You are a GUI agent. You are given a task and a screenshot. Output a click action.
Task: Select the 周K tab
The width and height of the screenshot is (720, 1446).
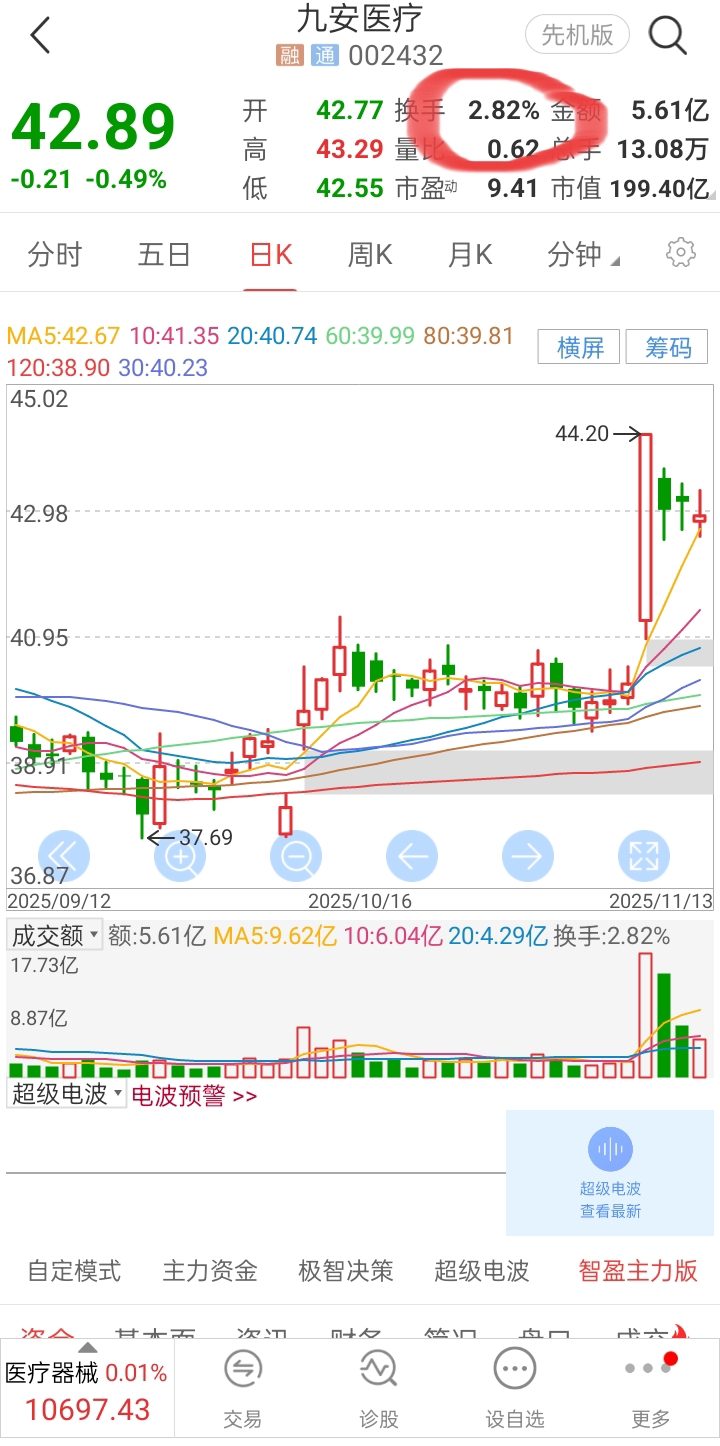[x=370, y=255]
